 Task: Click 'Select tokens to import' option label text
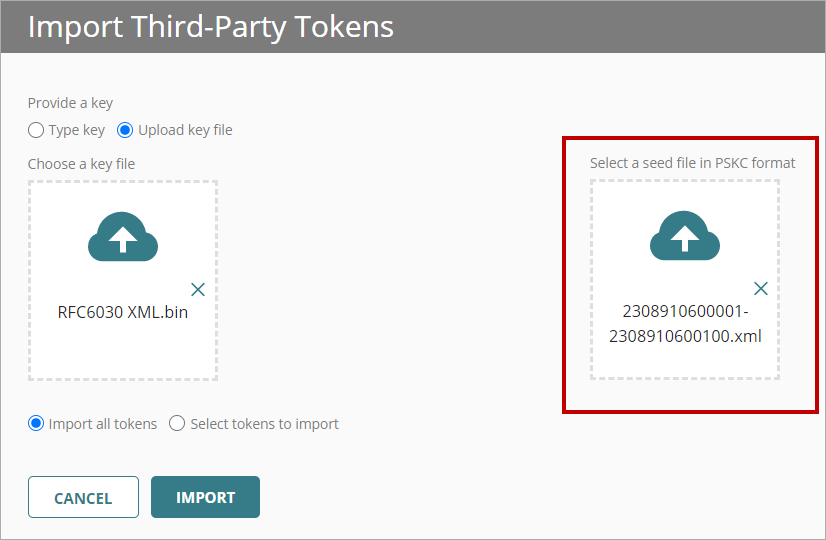point(265,423)
